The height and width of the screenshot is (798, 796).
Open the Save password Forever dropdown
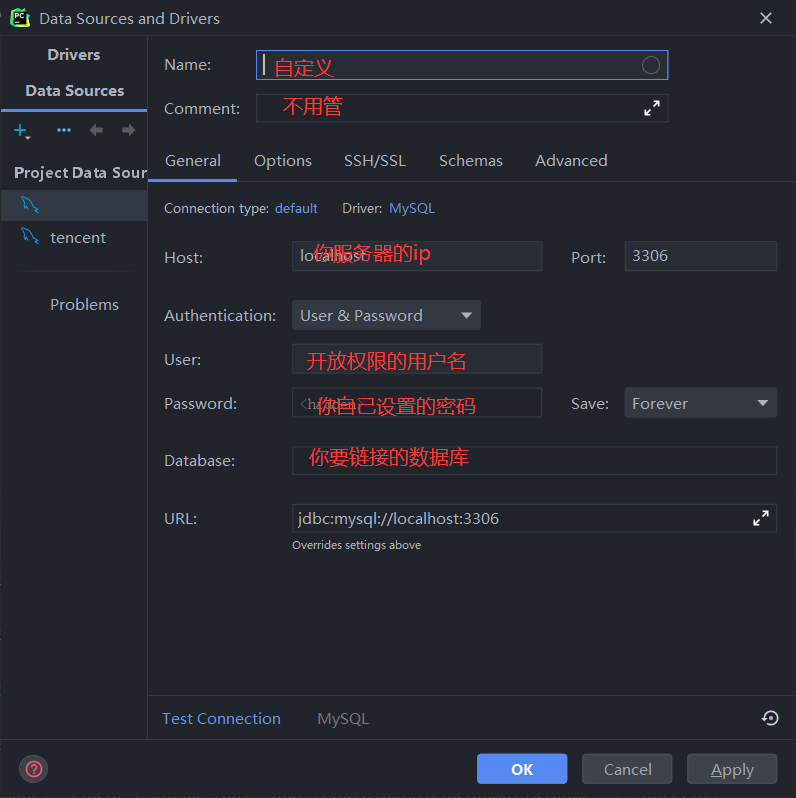[x=700, y=403]
